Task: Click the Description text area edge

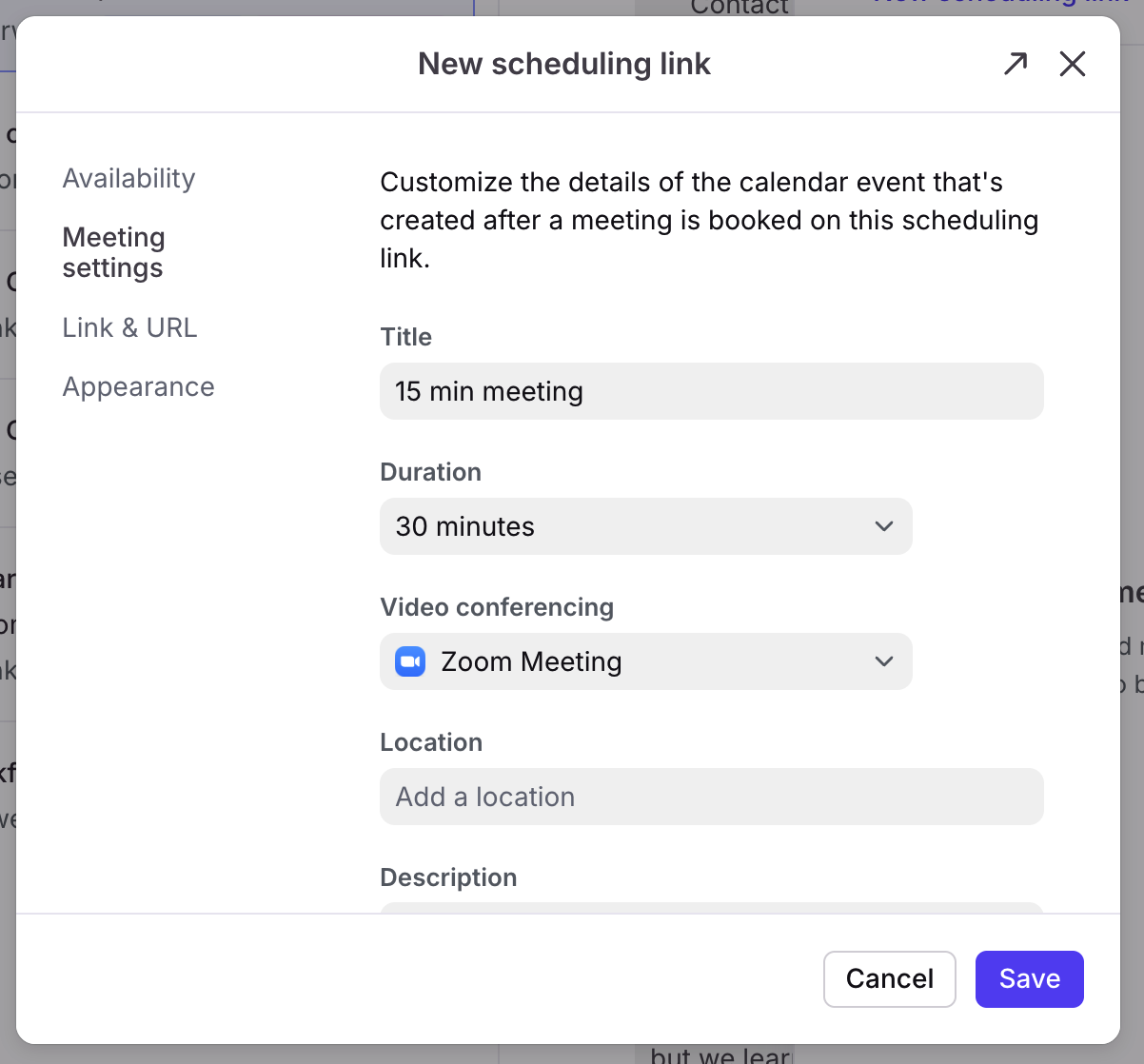Action: [x=711, y=907]
